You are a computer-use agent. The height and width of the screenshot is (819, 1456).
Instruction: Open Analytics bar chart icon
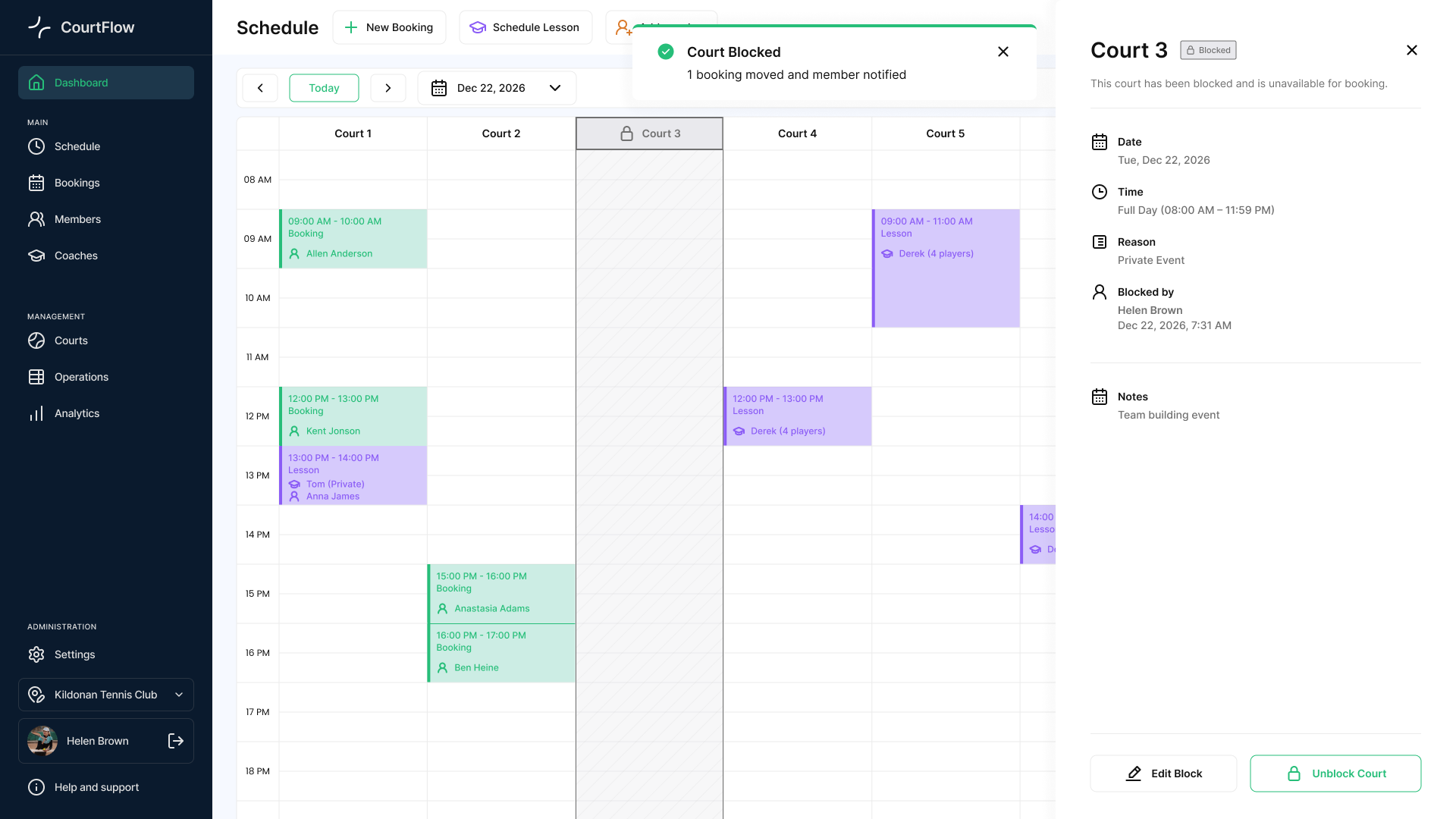click(36, 413)
